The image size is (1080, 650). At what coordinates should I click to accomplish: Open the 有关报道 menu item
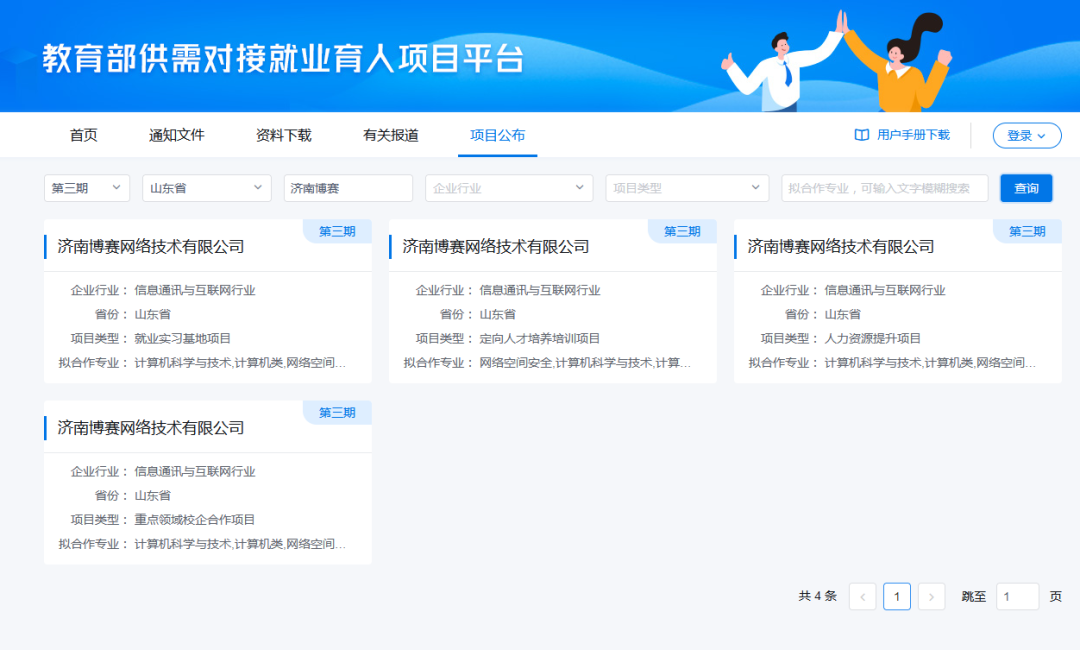(x=390, y=135)
